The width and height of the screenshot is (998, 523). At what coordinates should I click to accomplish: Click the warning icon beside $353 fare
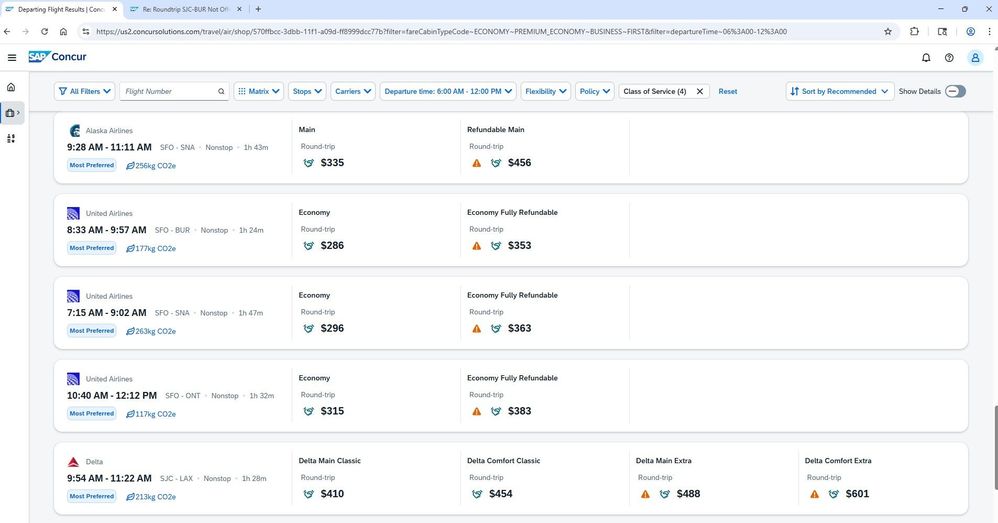tap(476, 246)
